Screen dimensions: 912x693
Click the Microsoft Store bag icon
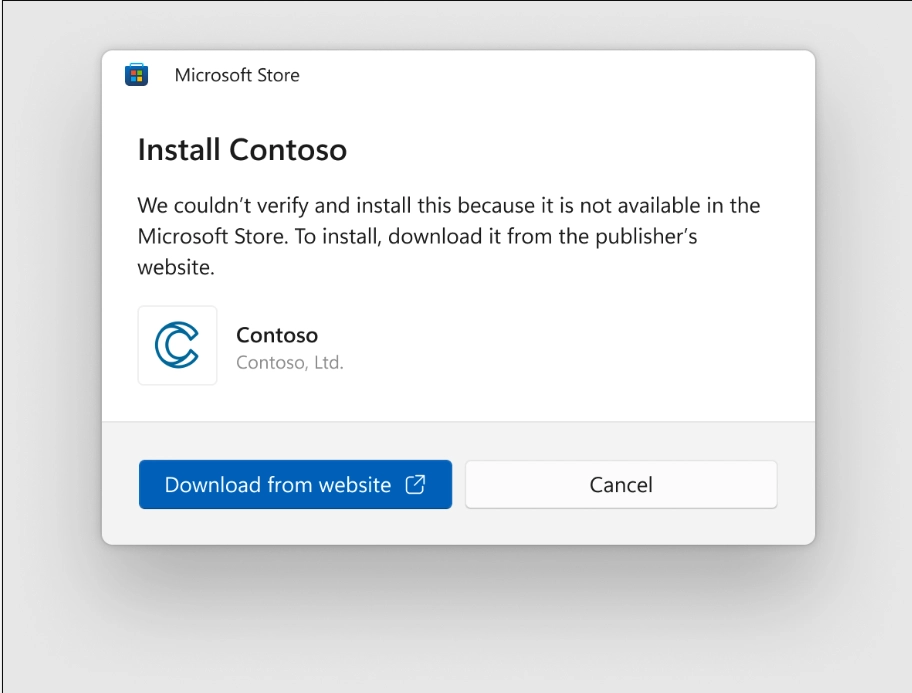[x=137, y=74]
